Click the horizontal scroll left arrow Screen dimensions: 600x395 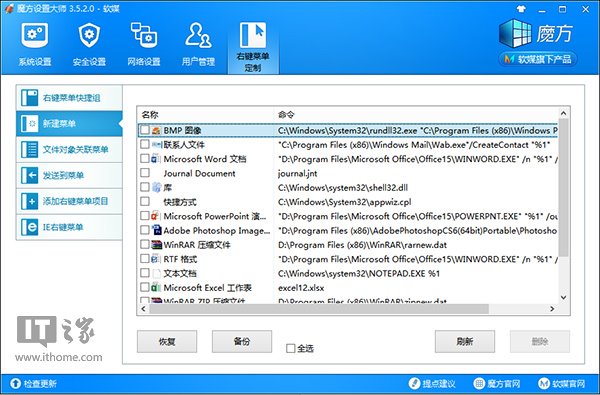point(143,308)
